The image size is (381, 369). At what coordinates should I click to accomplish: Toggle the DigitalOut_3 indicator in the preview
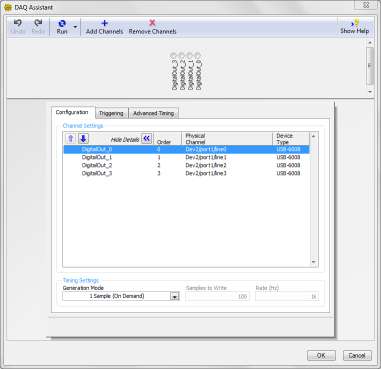click(173, 55)
